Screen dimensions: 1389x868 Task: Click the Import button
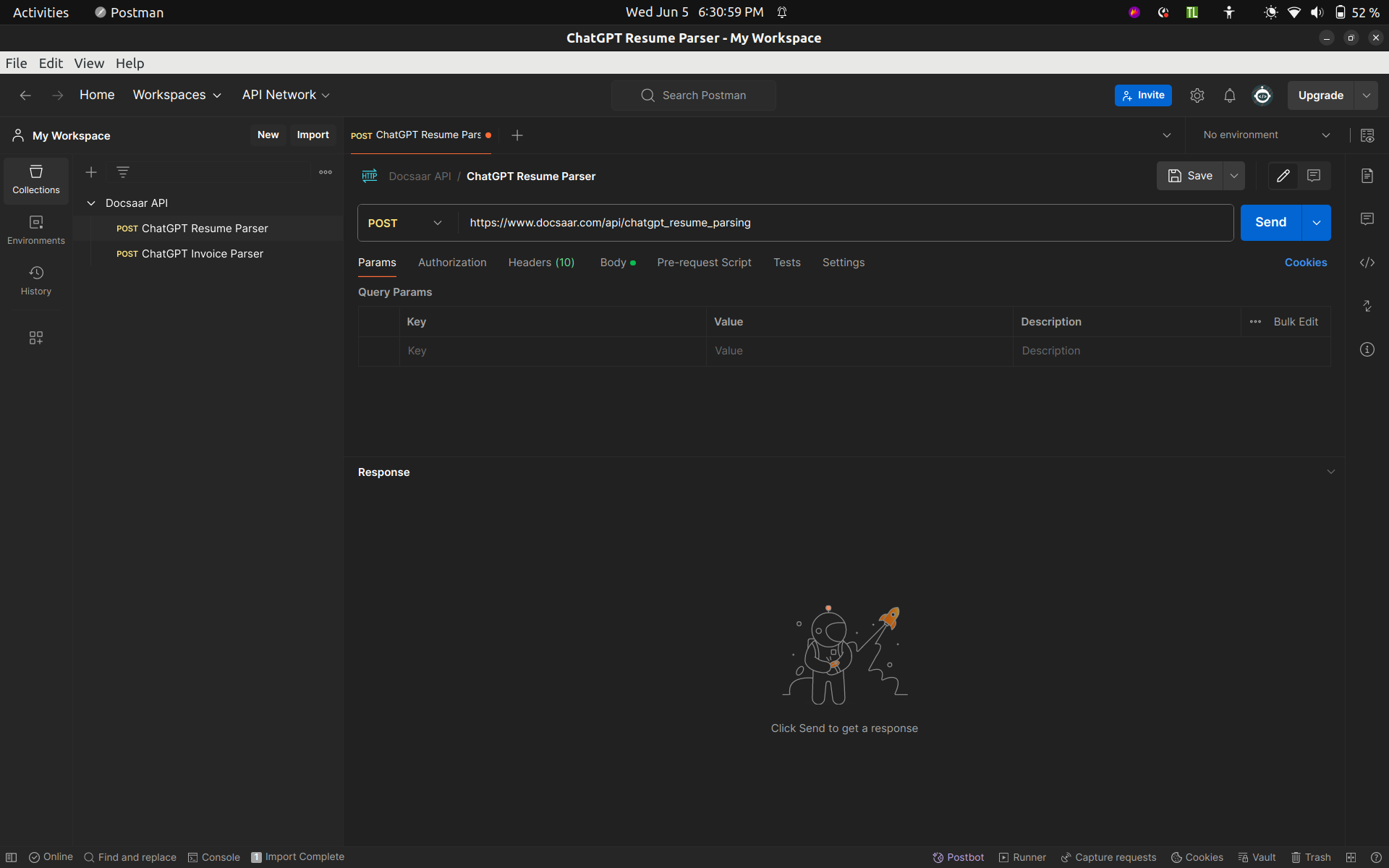click(313, 135)
